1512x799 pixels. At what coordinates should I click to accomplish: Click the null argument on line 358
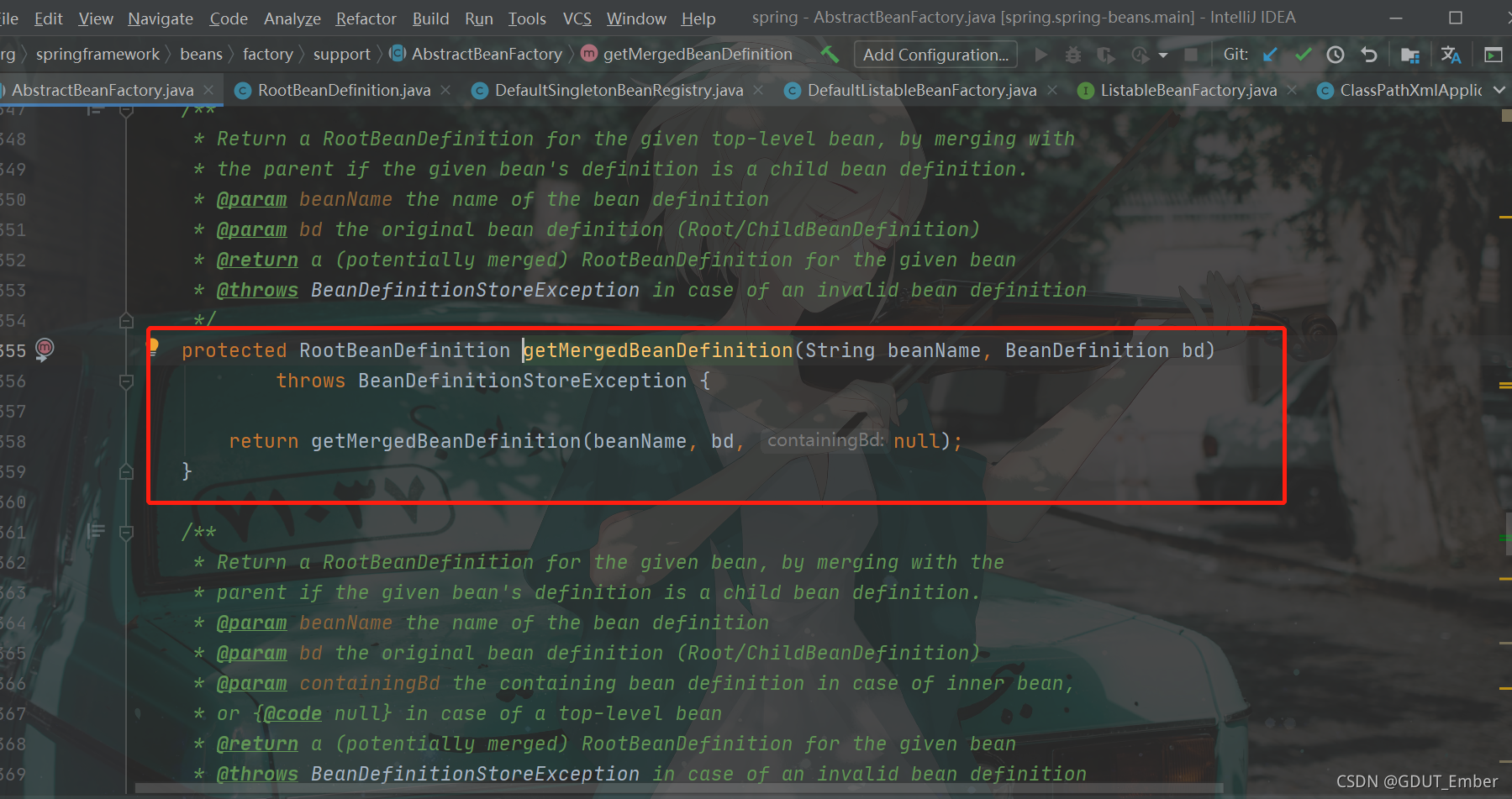tap(916, 441)
